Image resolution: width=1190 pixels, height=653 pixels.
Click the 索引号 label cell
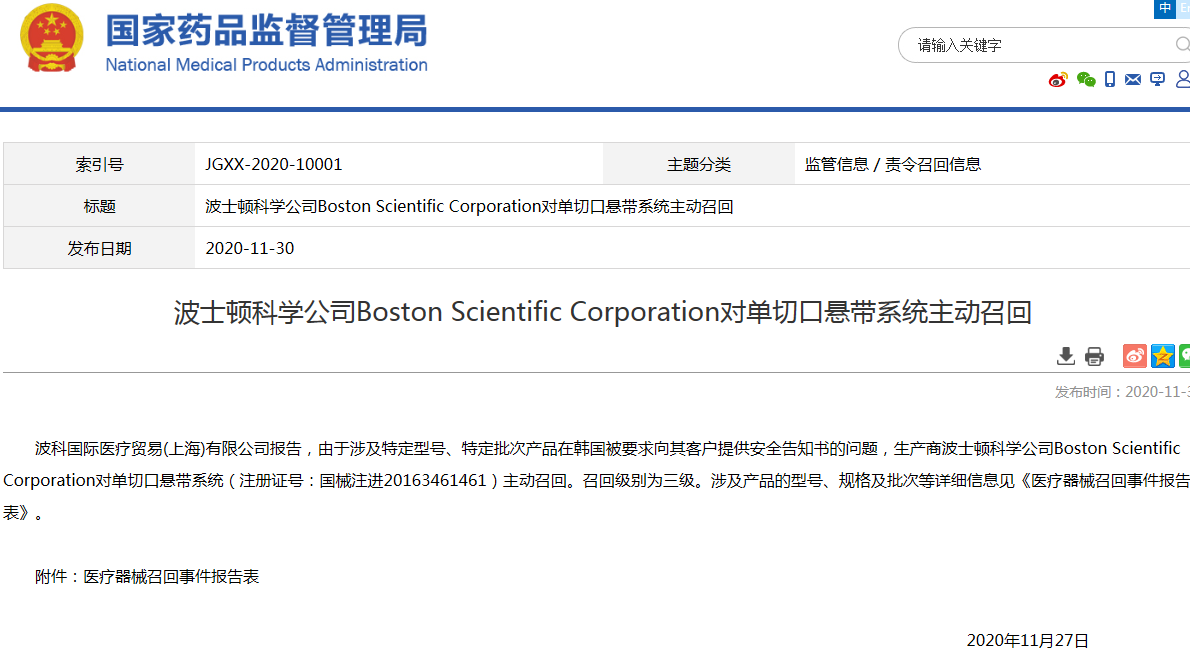(99, 164)
